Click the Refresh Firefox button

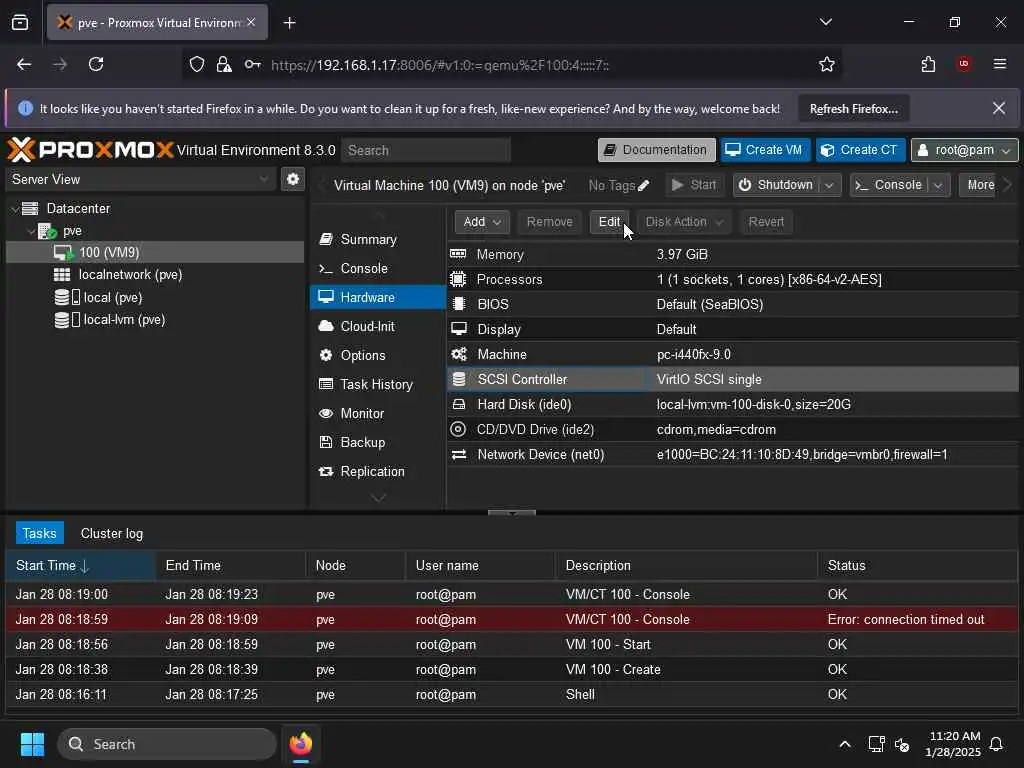854,109
